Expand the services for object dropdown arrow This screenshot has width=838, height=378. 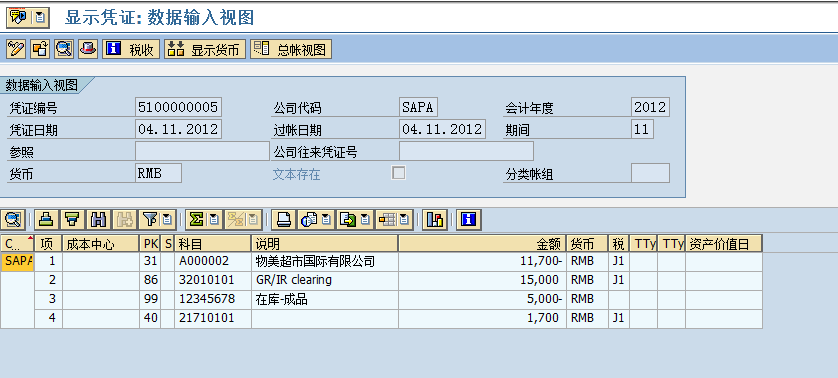point(40,18)
